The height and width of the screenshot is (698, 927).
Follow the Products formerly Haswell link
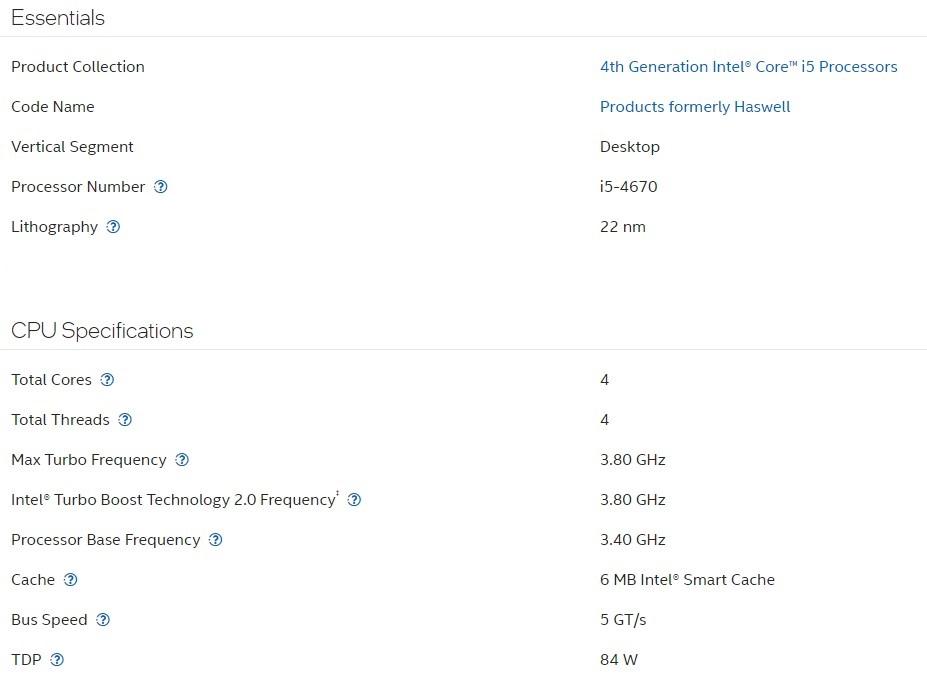pos(695,107)
